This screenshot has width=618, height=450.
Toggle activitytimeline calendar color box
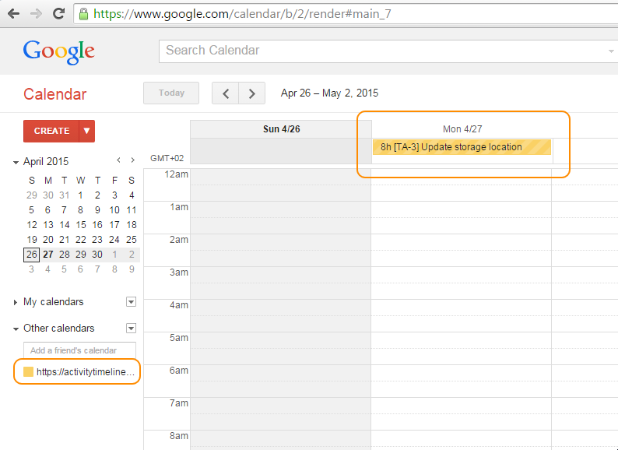tap(29, 372)
